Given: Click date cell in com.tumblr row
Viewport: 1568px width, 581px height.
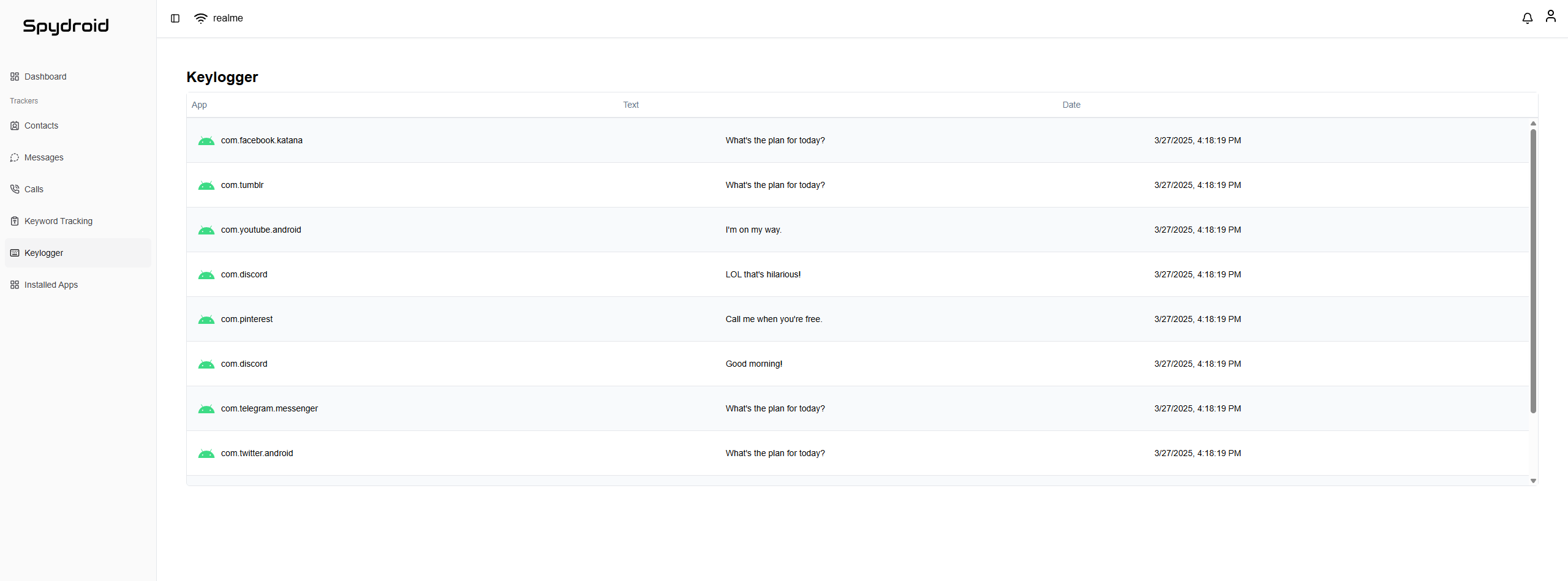Looking at the screenshot, I should coord(1197,185).
